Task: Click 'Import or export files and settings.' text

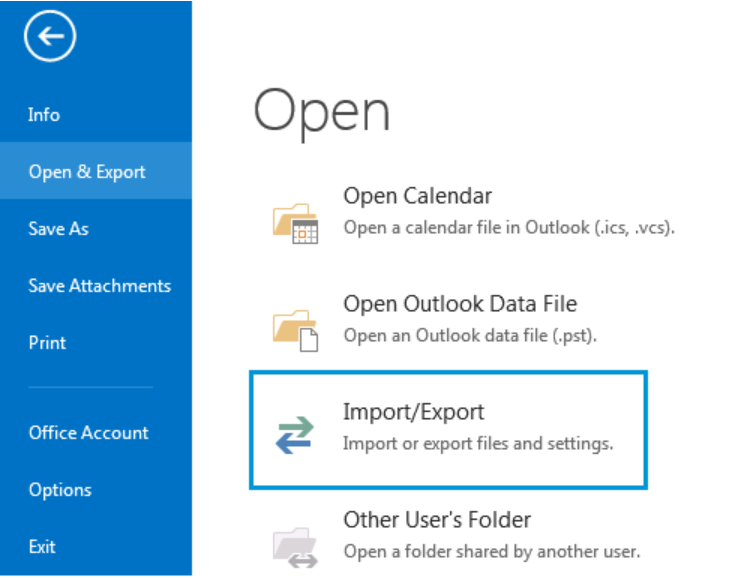Action: (478, 444)
